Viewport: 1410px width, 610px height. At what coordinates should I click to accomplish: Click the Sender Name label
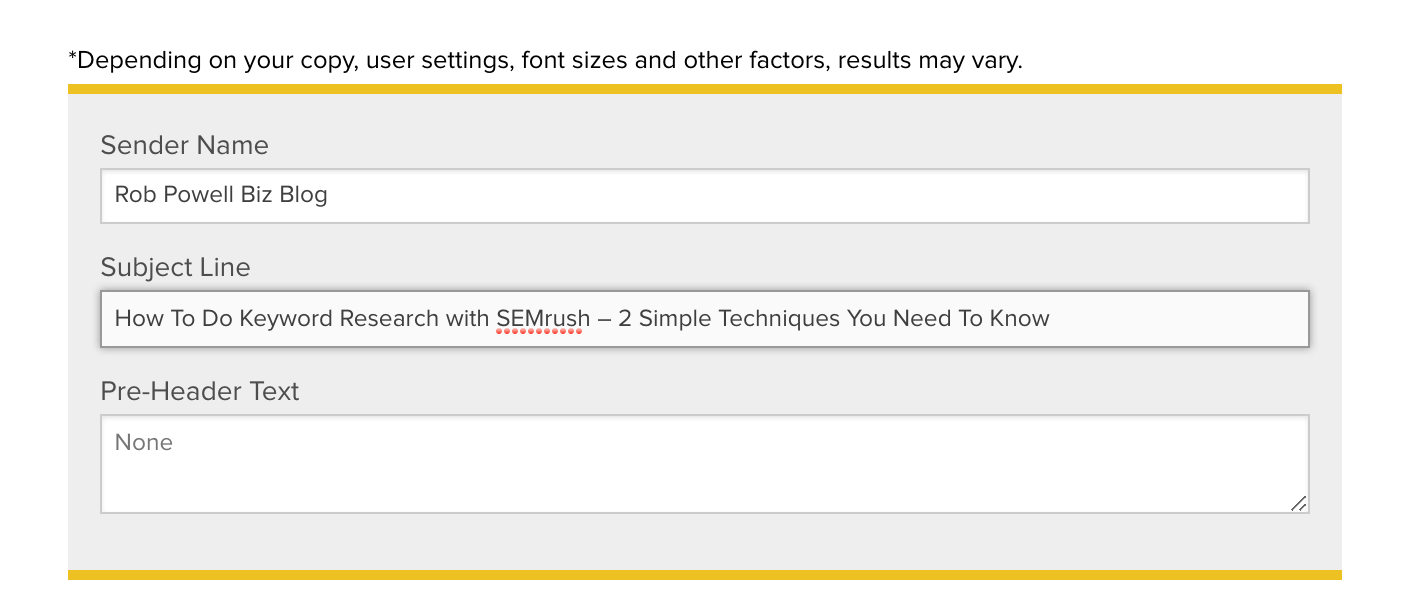pos(184,145)
